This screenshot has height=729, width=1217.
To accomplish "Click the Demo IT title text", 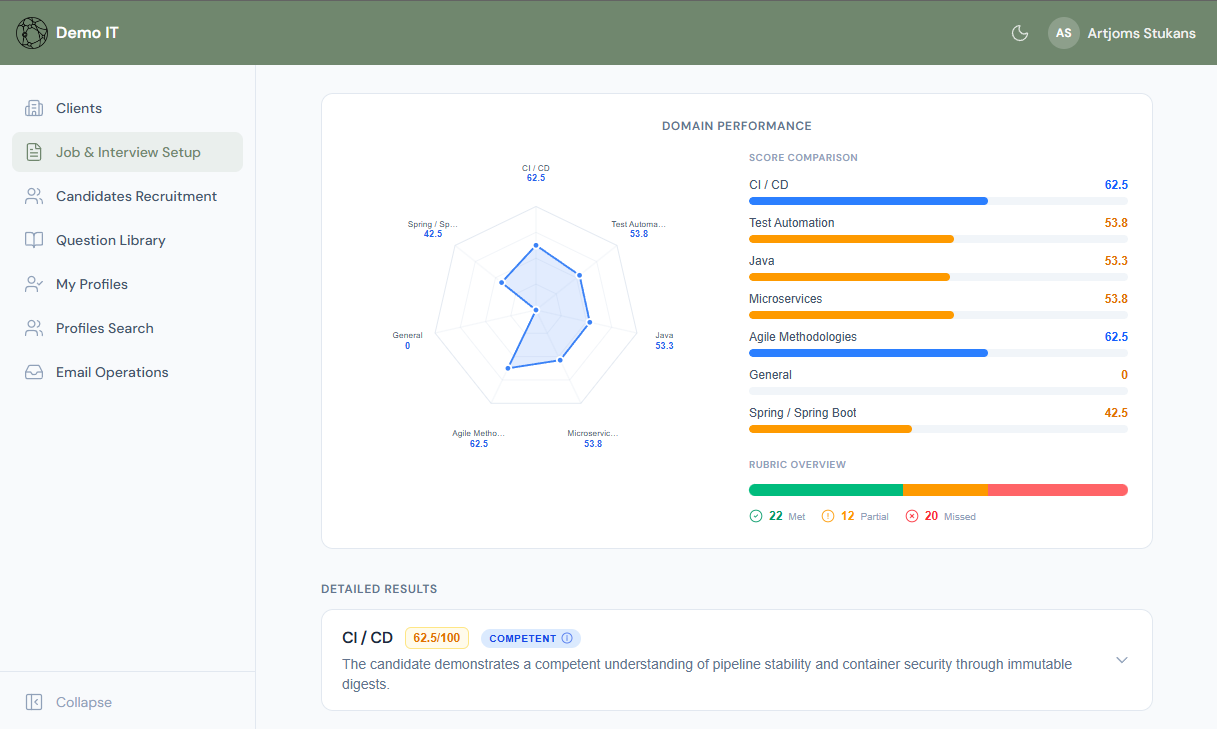I will coord(87,33).
